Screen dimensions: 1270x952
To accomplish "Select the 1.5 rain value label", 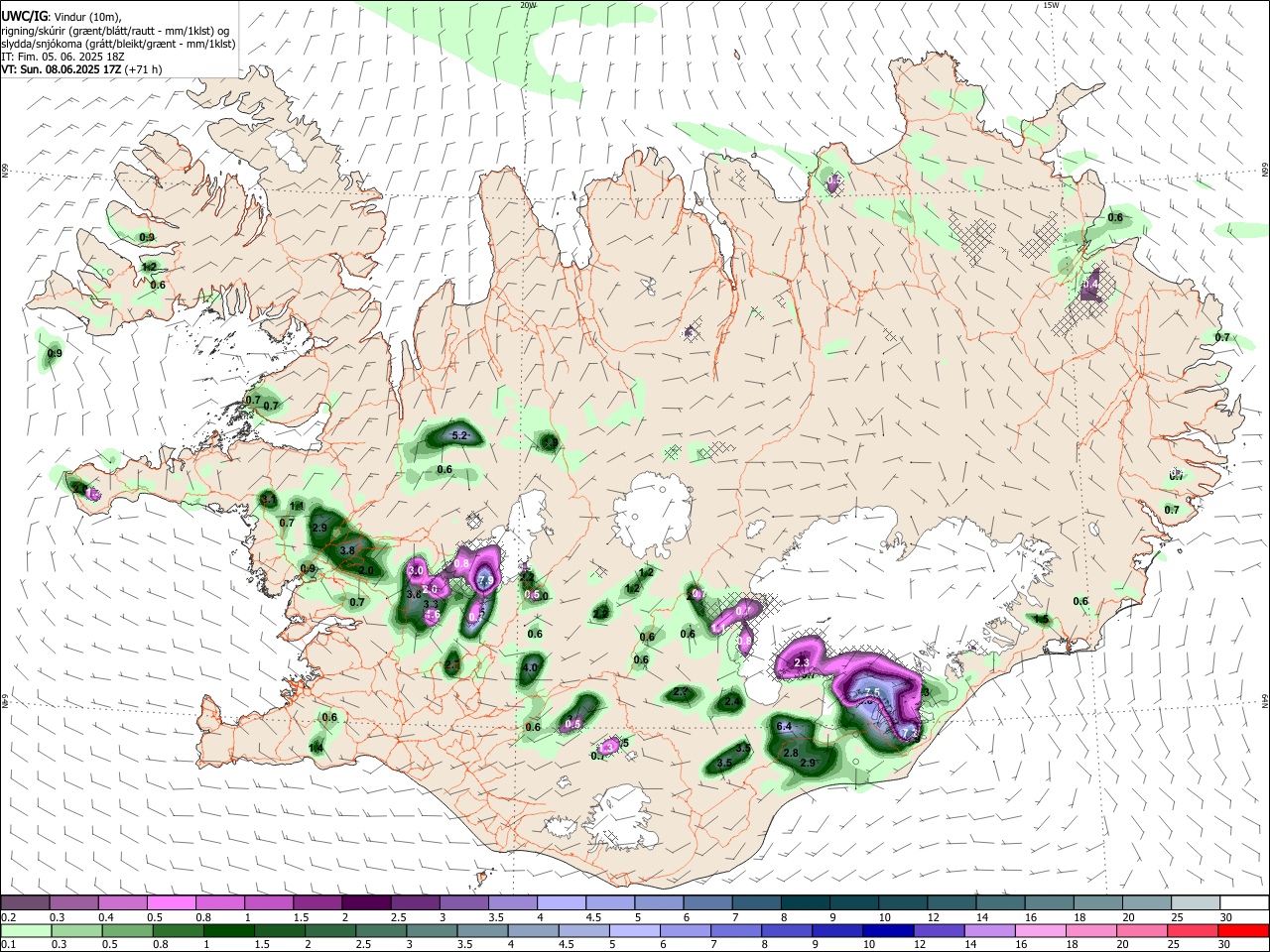I will click(x=1041, y=620).
